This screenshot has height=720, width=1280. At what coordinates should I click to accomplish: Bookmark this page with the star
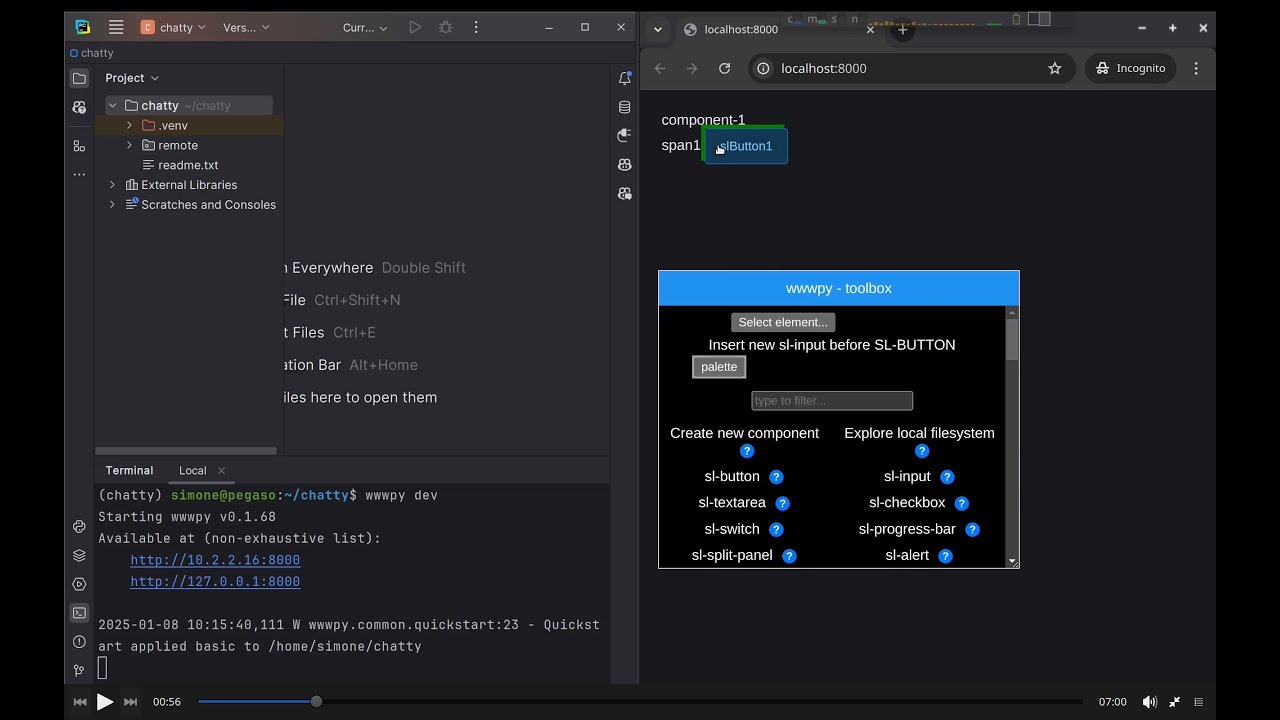click(x=1054, y=68)
